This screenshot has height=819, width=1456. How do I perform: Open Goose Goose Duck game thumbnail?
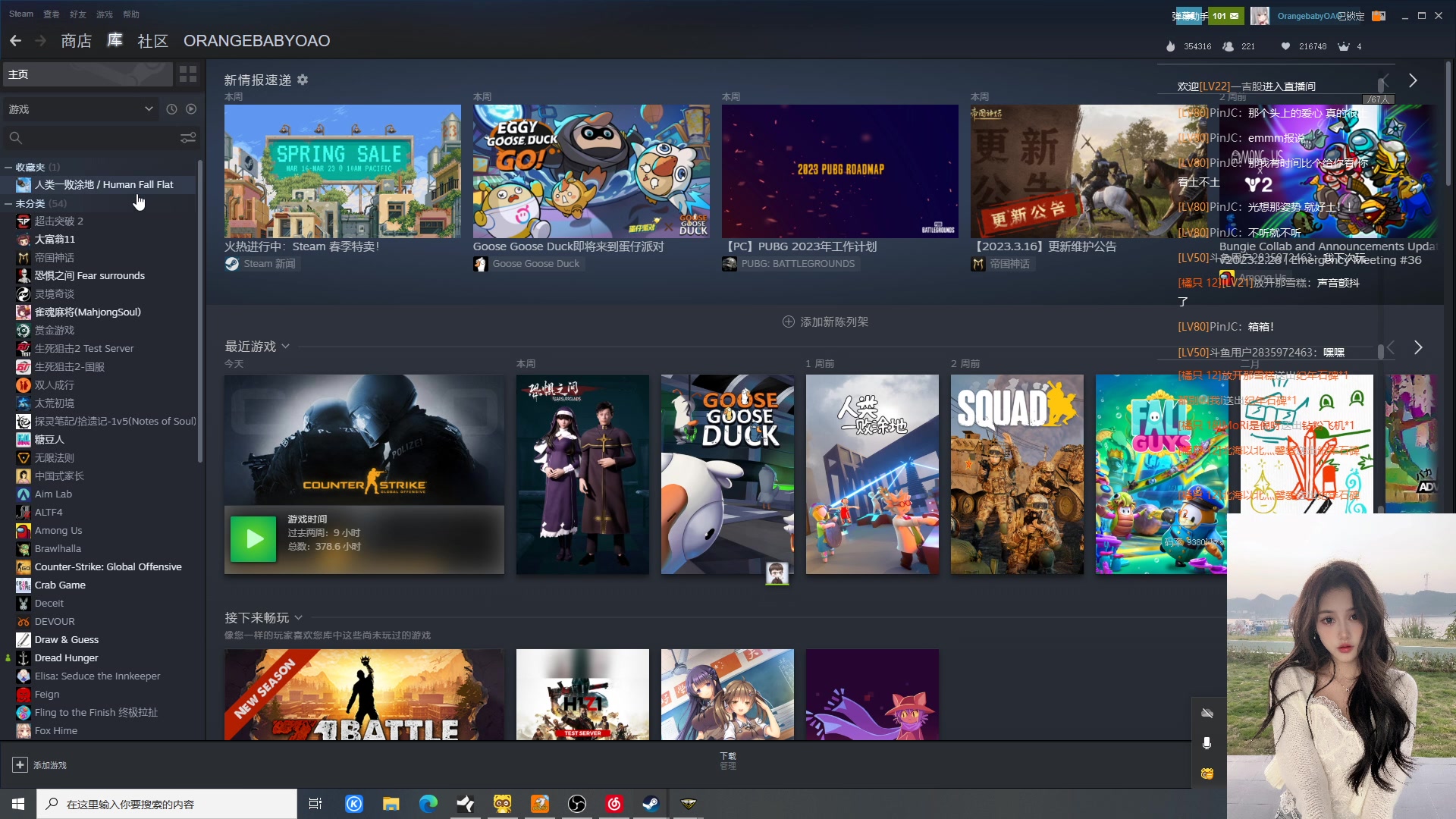(726, 474)
